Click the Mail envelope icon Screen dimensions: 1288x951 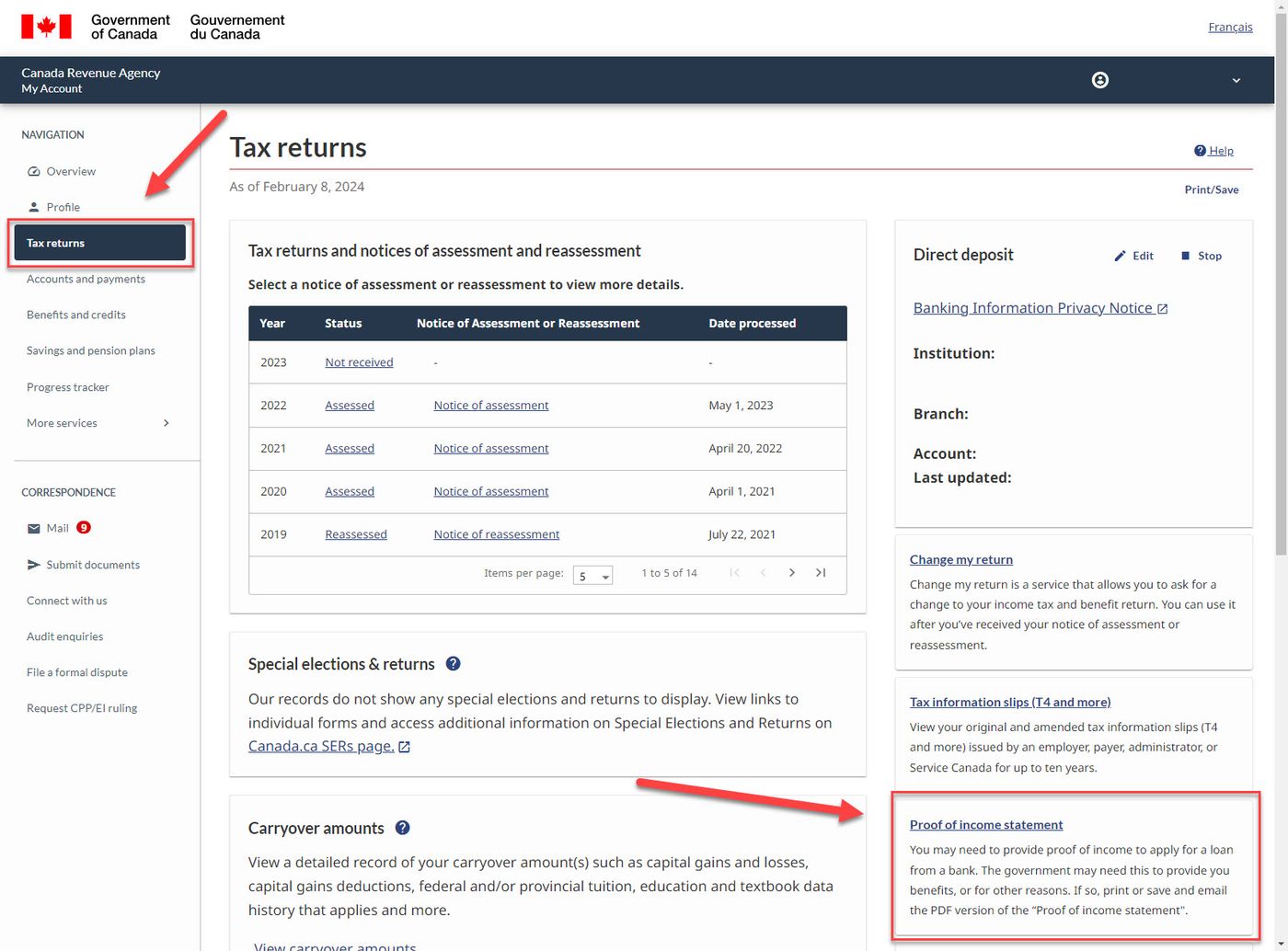(34, 529)
